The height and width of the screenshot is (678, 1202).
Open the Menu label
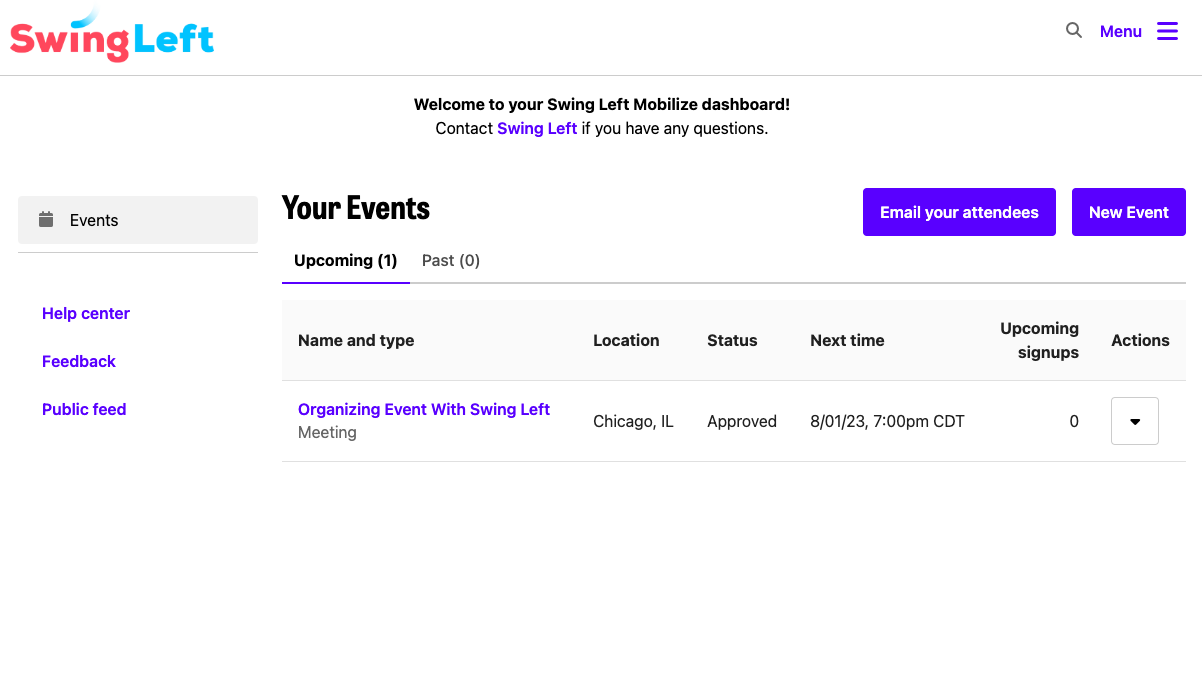(1121, 32)
